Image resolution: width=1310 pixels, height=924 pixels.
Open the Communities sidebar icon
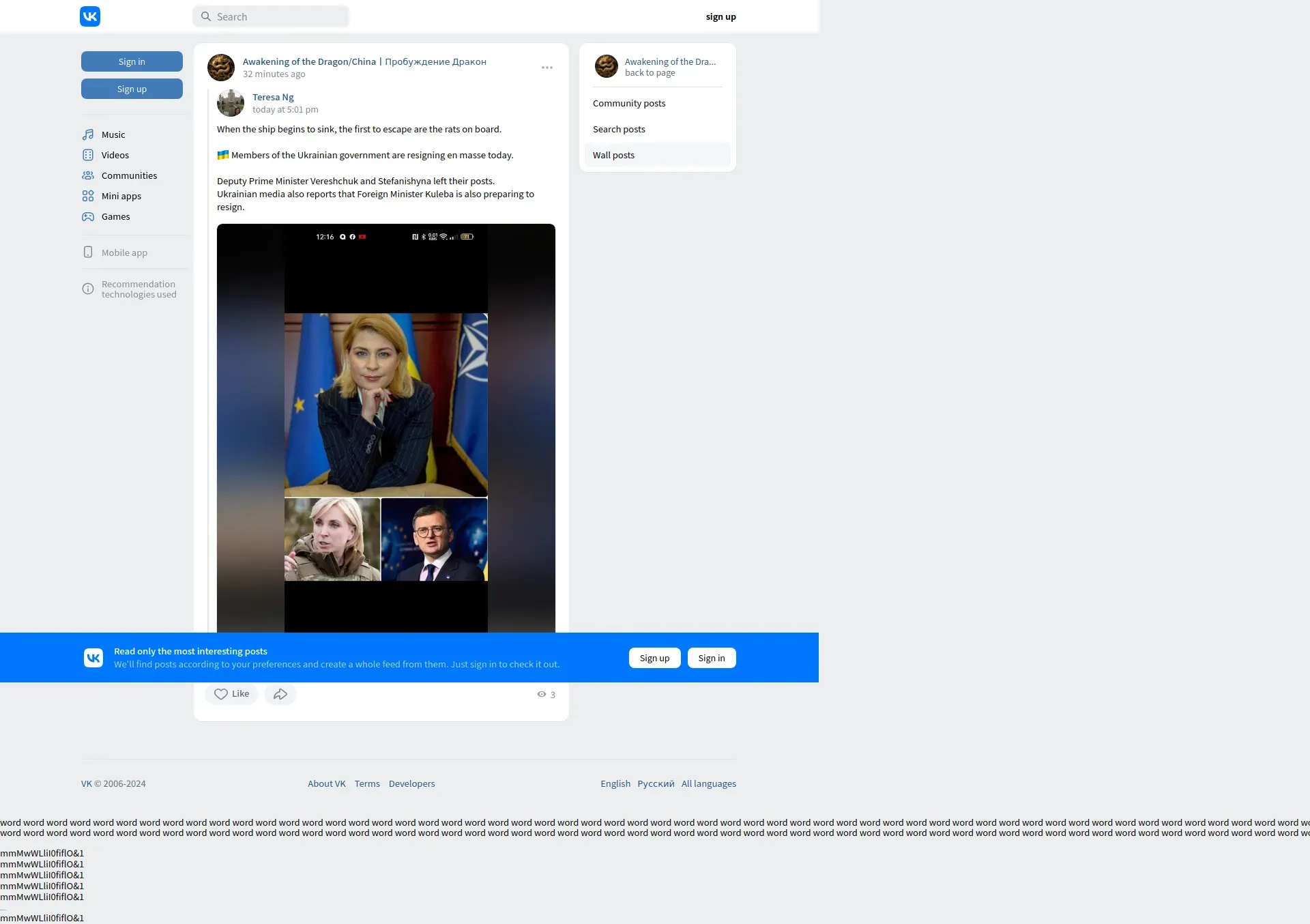88,175
